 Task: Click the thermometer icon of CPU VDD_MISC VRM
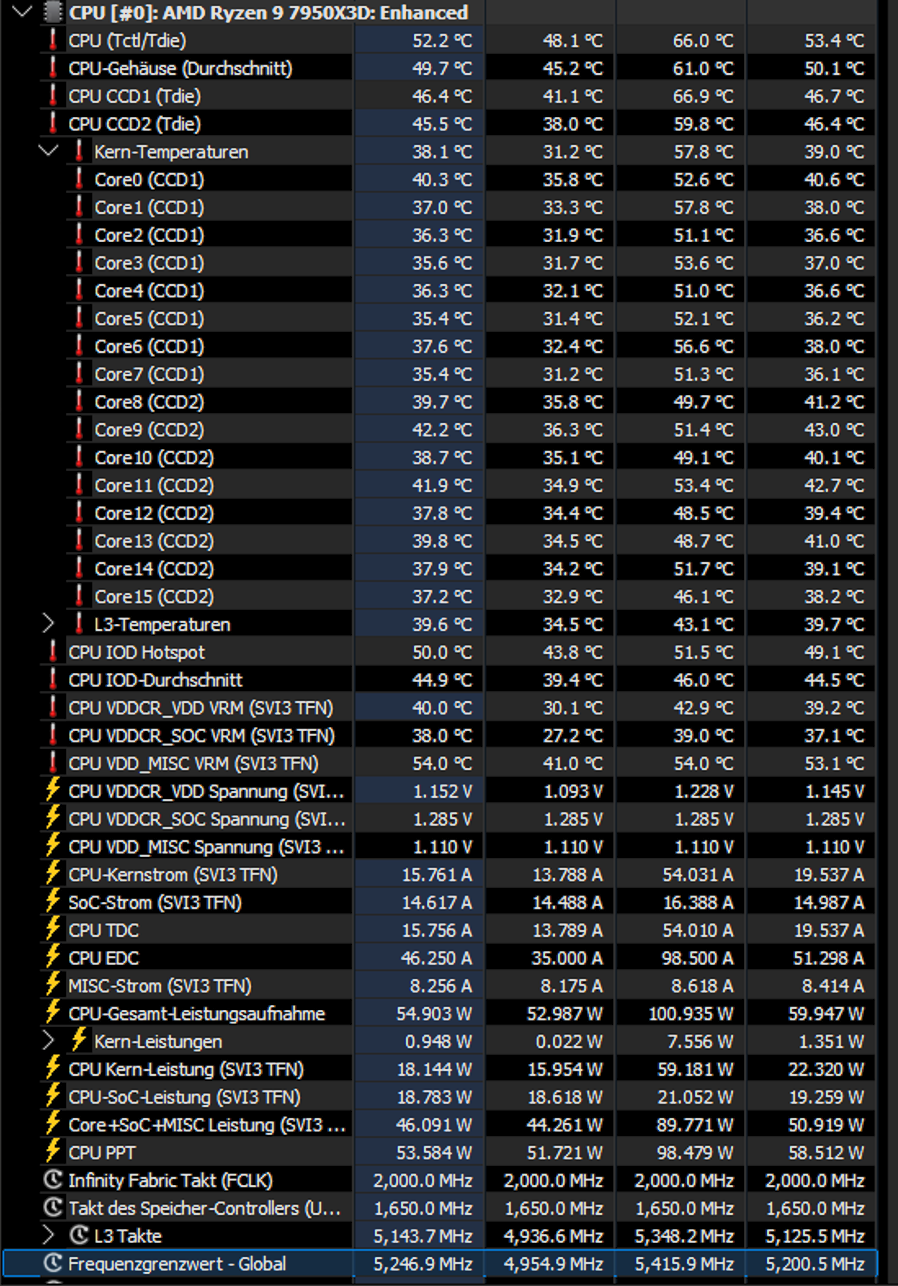click(53, 763)
